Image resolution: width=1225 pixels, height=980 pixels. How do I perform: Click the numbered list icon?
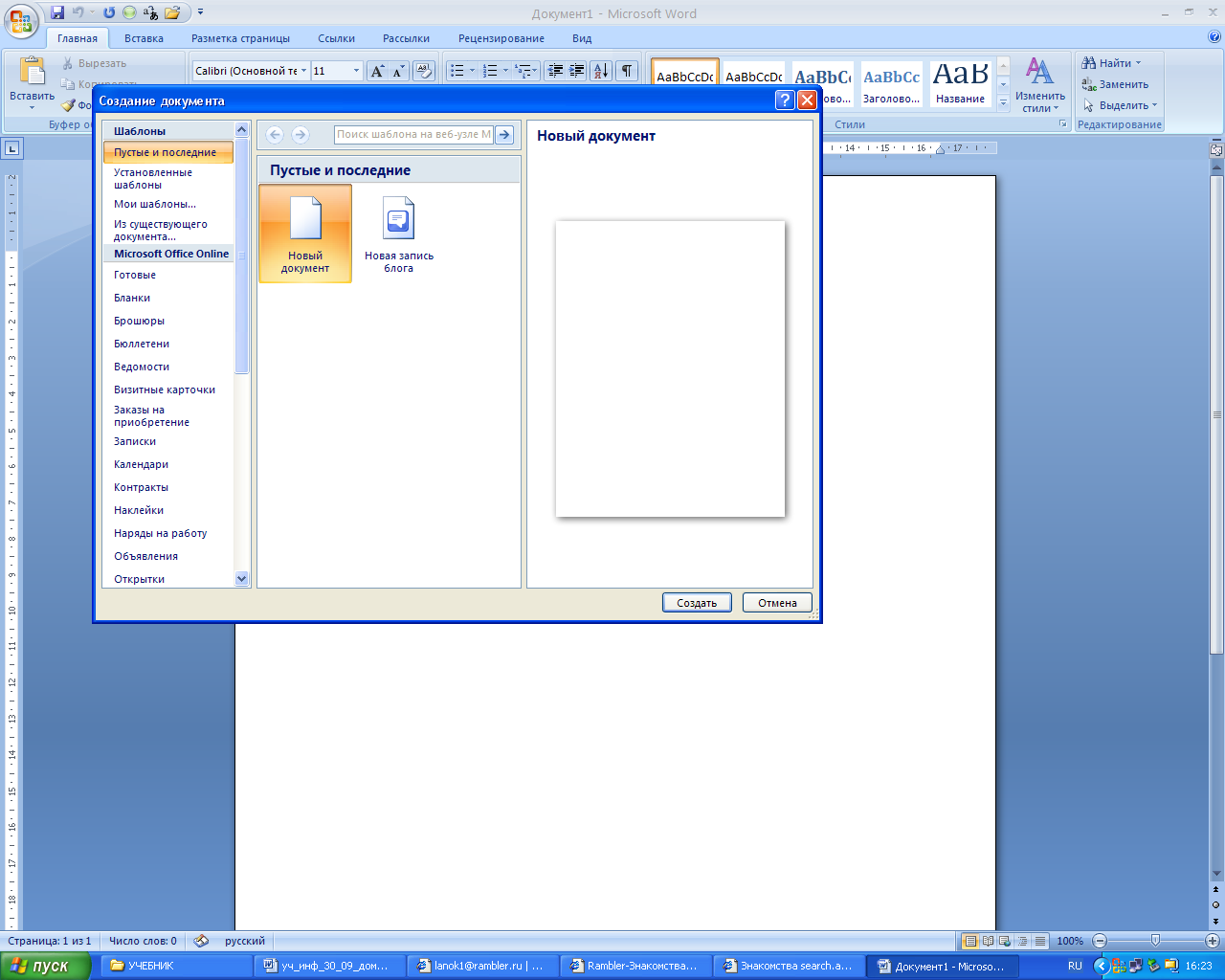(x=490, y=71)
